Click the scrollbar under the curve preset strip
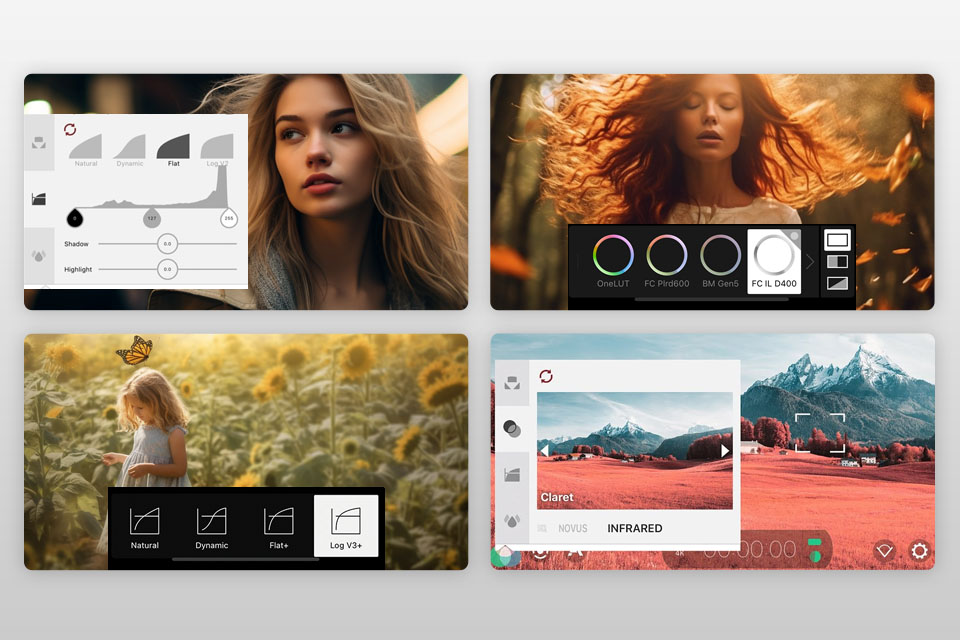The width and height of the screenshot is (960, 640). click(246, 559)
